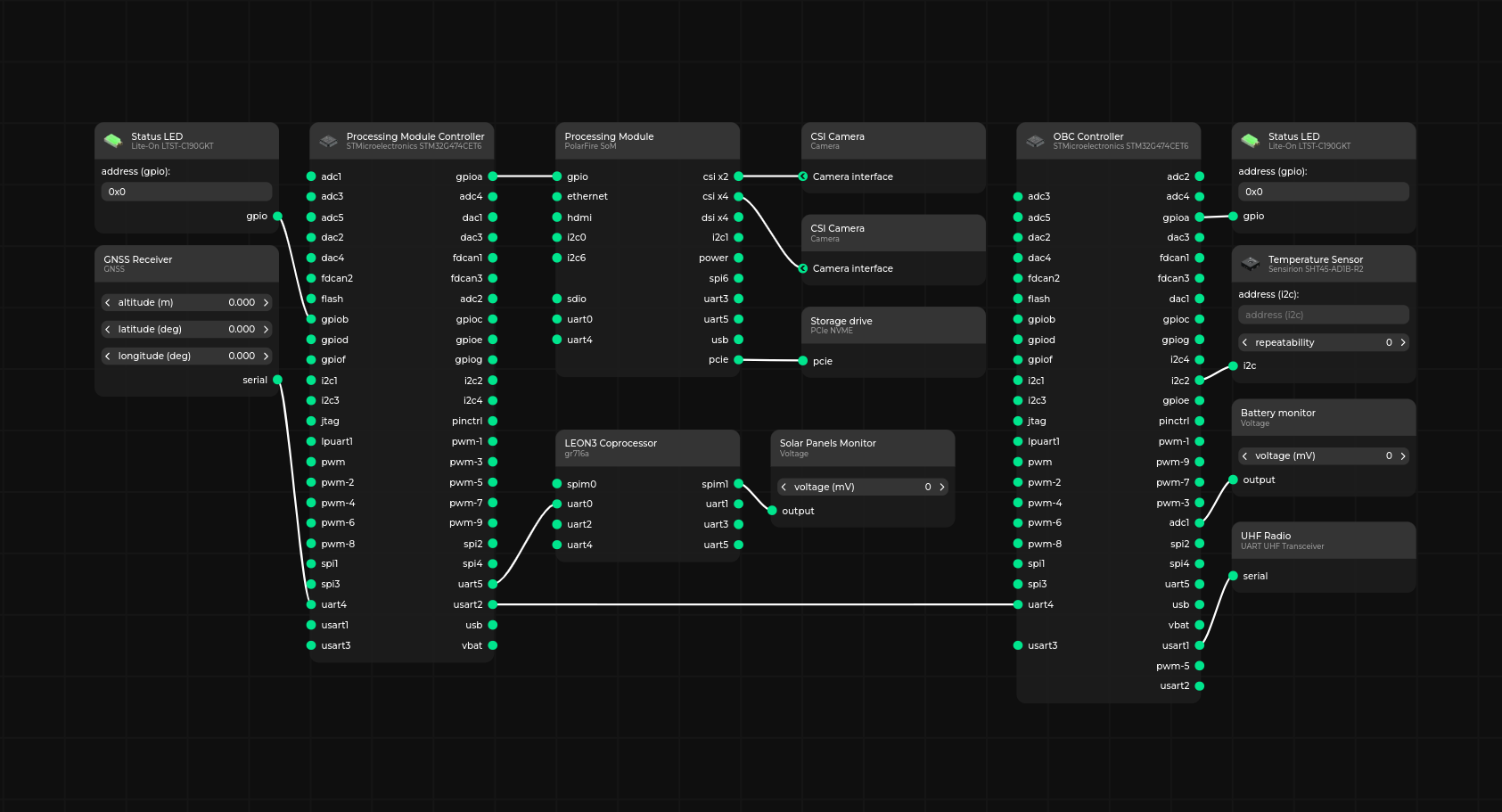Click the spim0 port on LEON3 Coprocessor

click(557, 484)
